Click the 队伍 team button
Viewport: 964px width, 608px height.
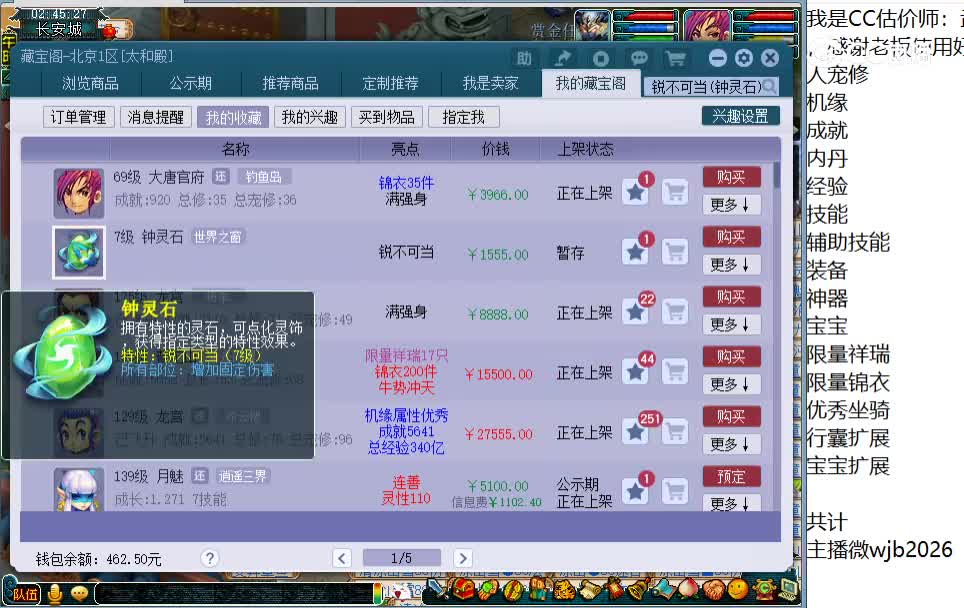[23, 593]
